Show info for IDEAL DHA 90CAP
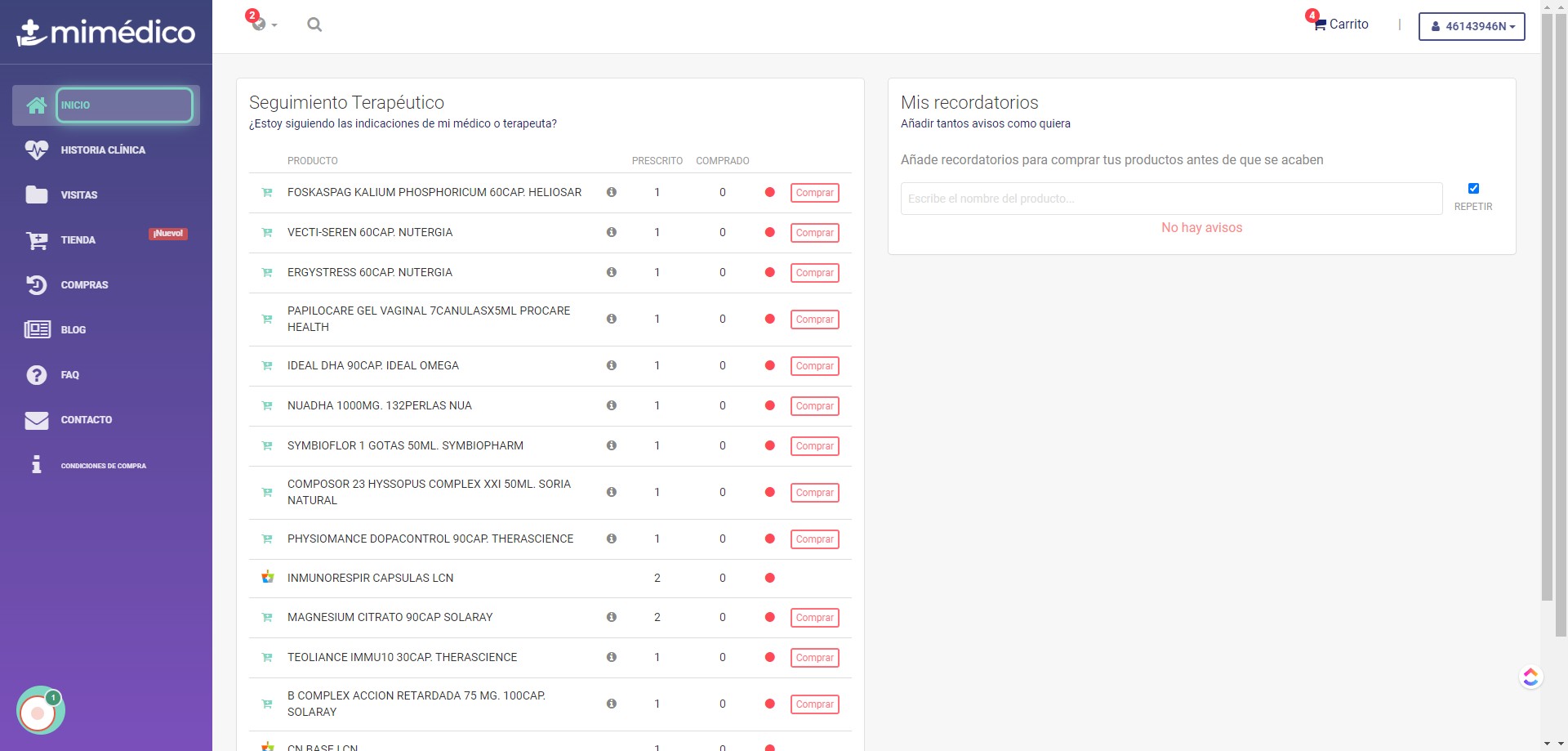Screen dimensions: 1568x751 point(611,365)
